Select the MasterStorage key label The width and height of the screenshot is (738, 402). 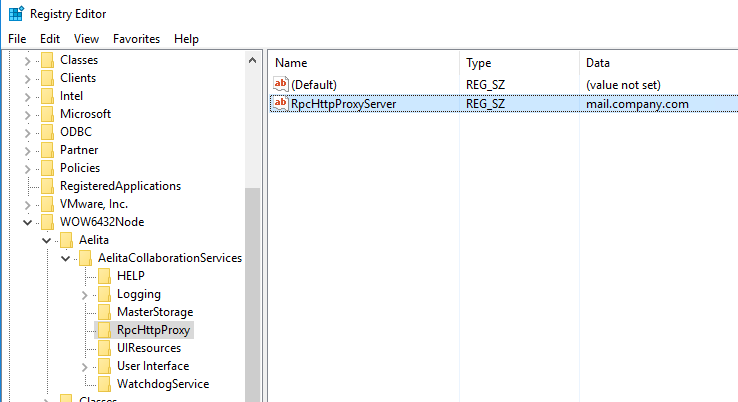155,312
